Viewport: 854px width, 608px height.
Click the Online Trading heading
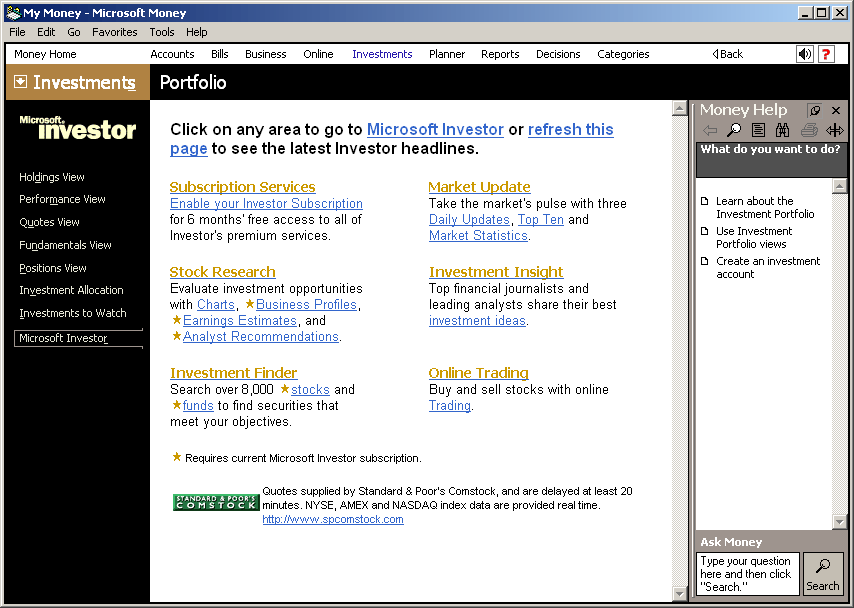coord(479,373)
